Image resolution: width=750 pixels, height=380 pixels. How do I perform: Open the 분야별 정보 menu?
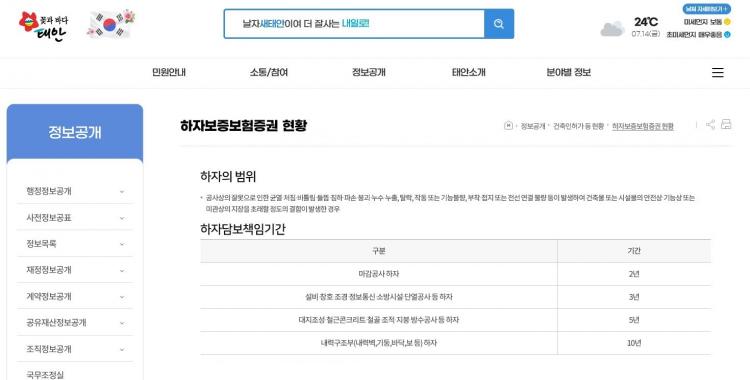[x=569, y=73]
